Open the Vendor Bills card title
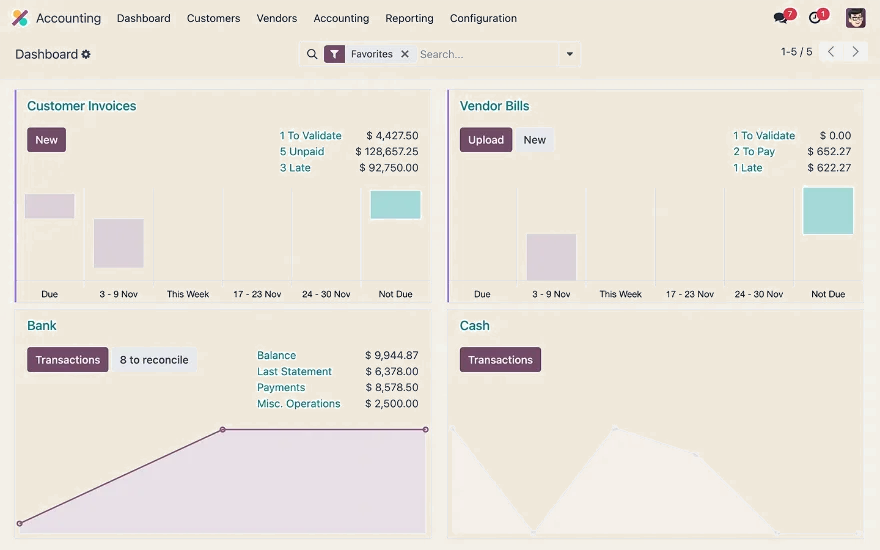 (x=494, y=106)
